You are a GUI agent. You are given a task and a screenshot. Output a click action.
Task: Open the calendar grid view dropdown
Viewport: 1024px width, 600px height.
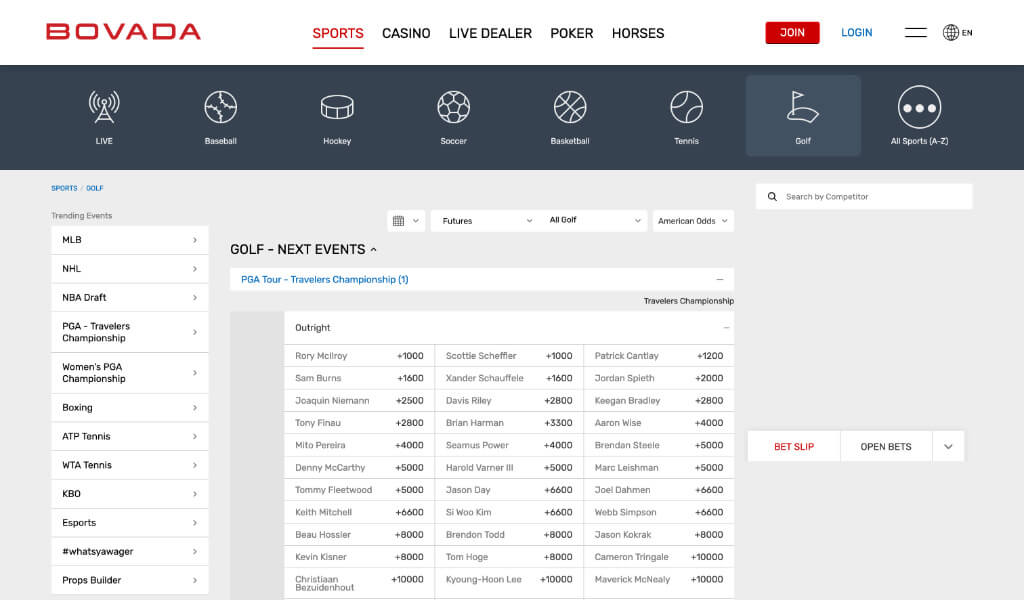[x=406, y=221]
